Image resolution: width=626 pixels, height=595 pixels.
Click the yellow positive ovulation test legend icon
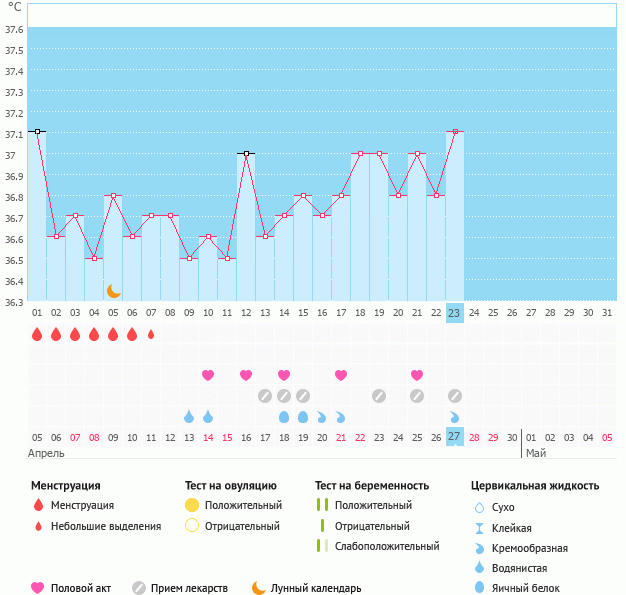click(x=192, y=505)
